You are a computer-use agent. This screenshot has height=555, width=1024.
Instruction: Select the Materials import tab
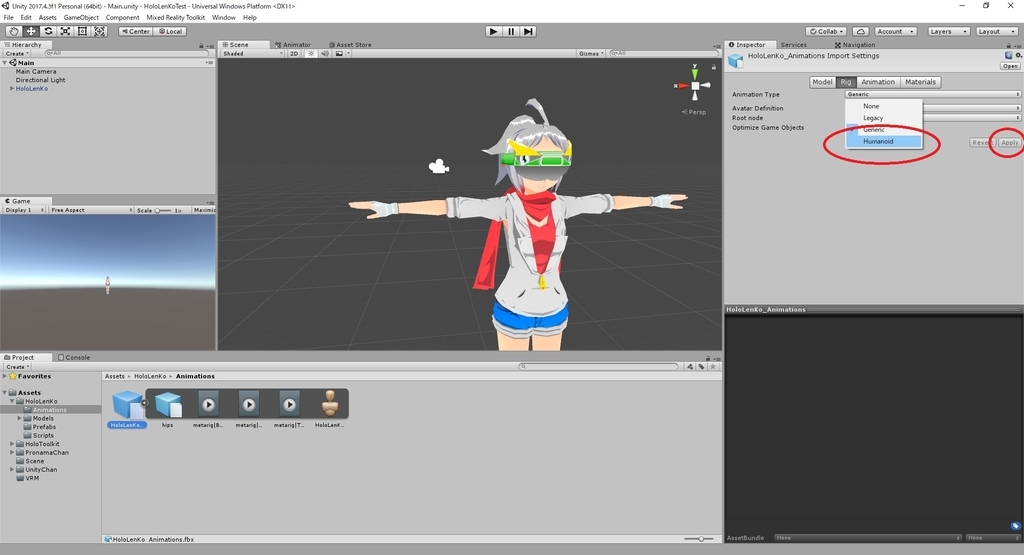pyautogui.click(x=920, y=82)
